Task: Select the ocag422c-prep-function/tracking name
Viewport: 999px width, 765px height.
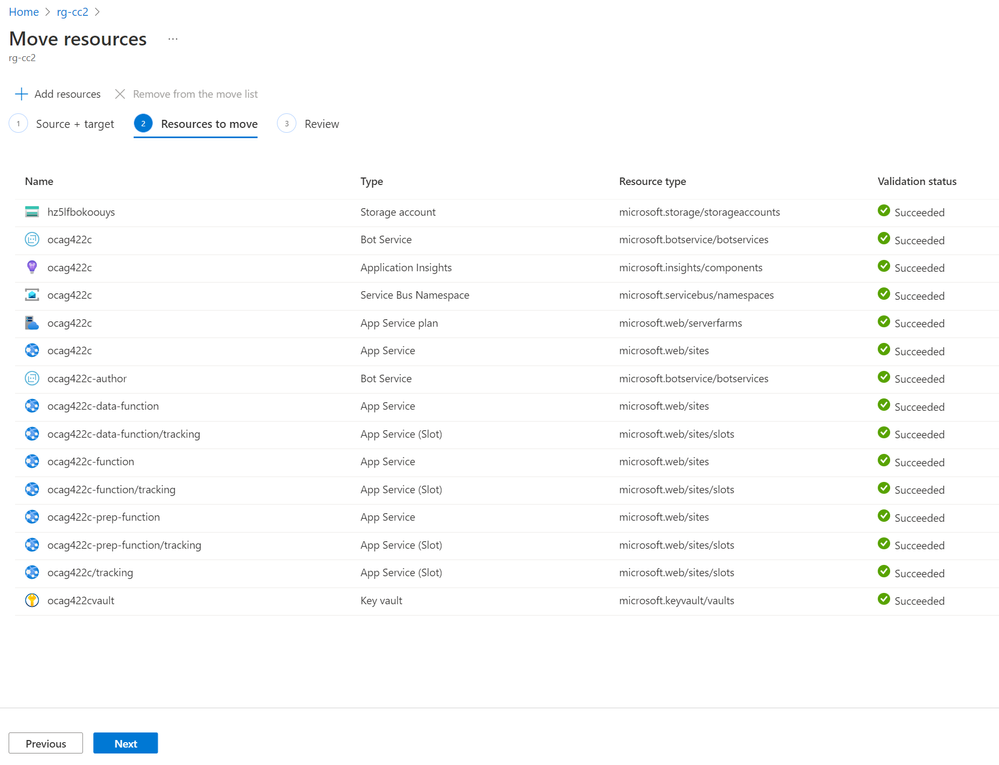Action: 124,545
